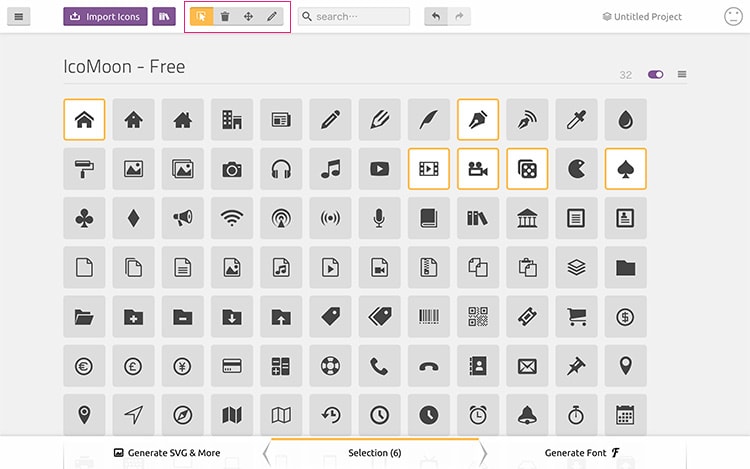Select the dollar coin icon
The image size is (750, 469).
[626, 316]
